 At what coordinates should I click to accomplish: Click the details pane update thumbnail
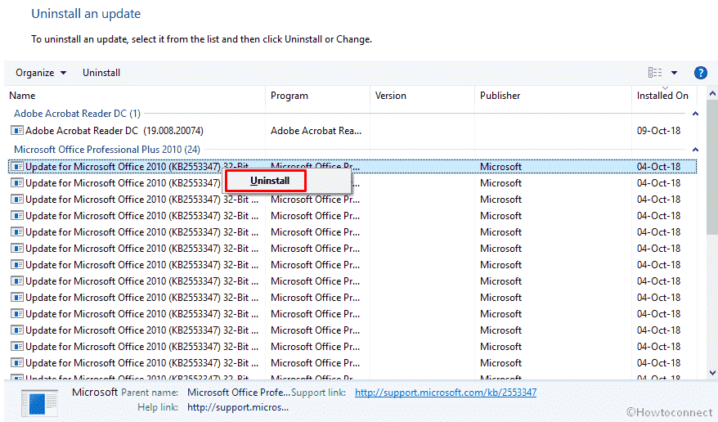click(x=39, y=404)
